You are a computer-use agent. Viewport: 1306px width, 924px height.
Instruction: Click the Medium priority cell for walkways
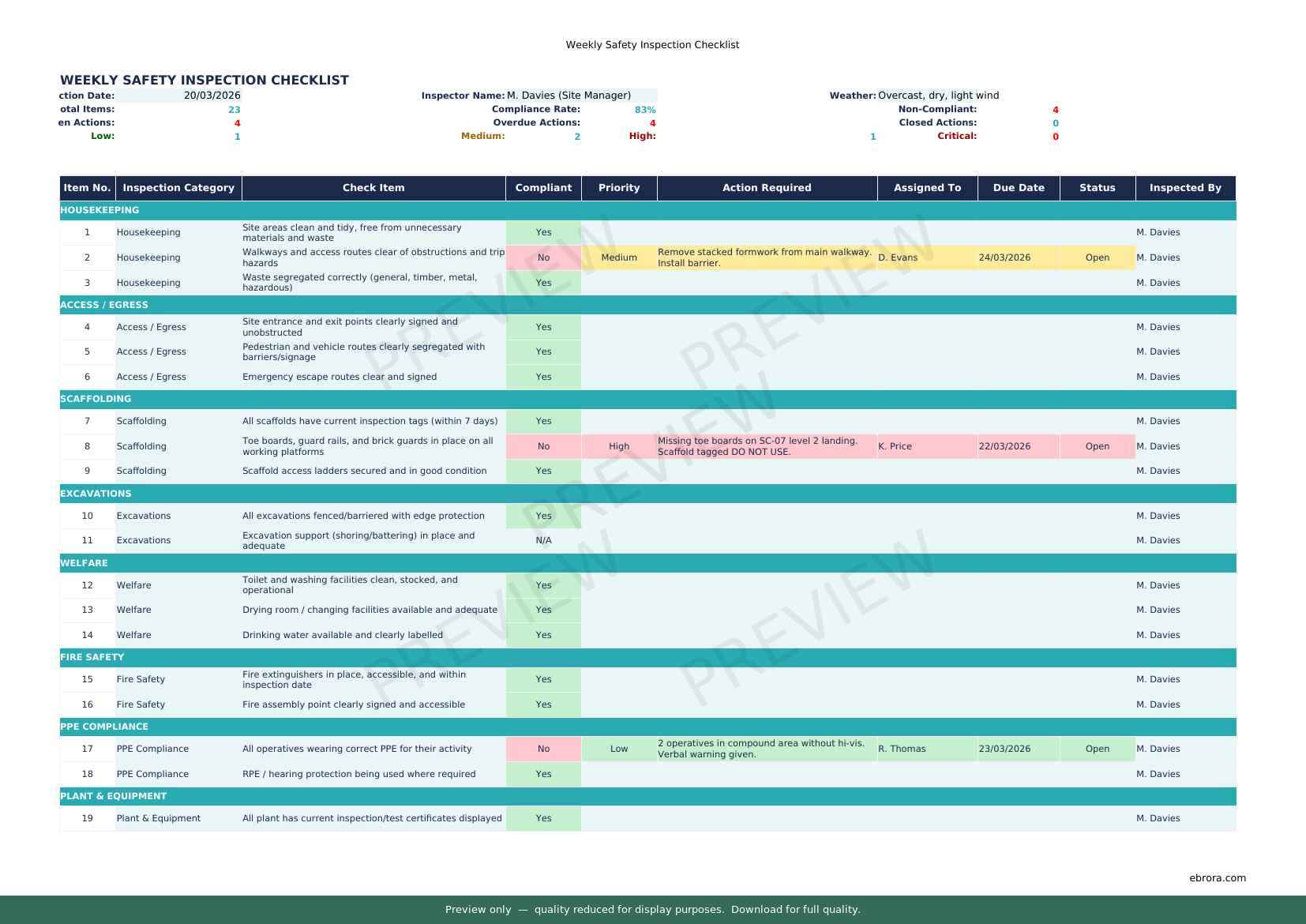coord(619,257)
